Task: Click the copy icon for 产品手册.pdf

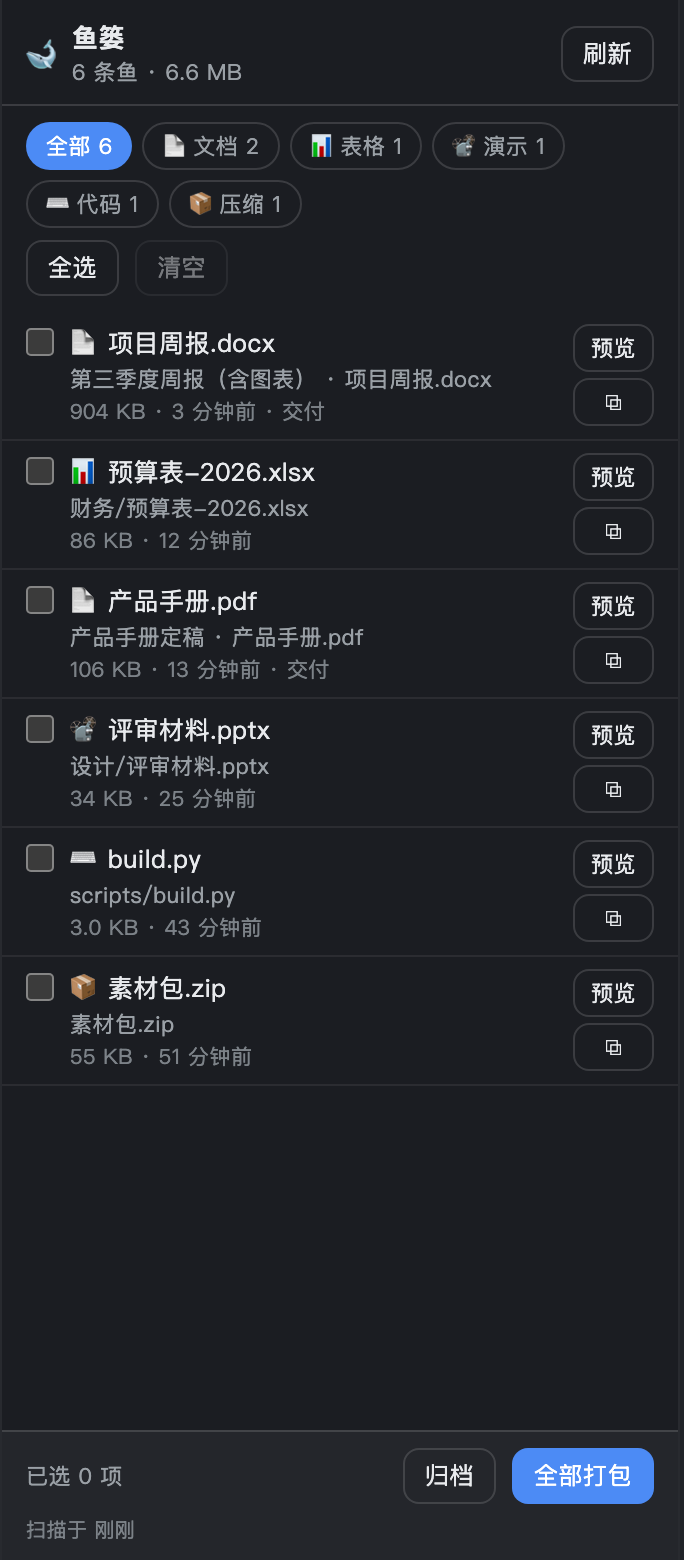Action: [x=613, y=660]
